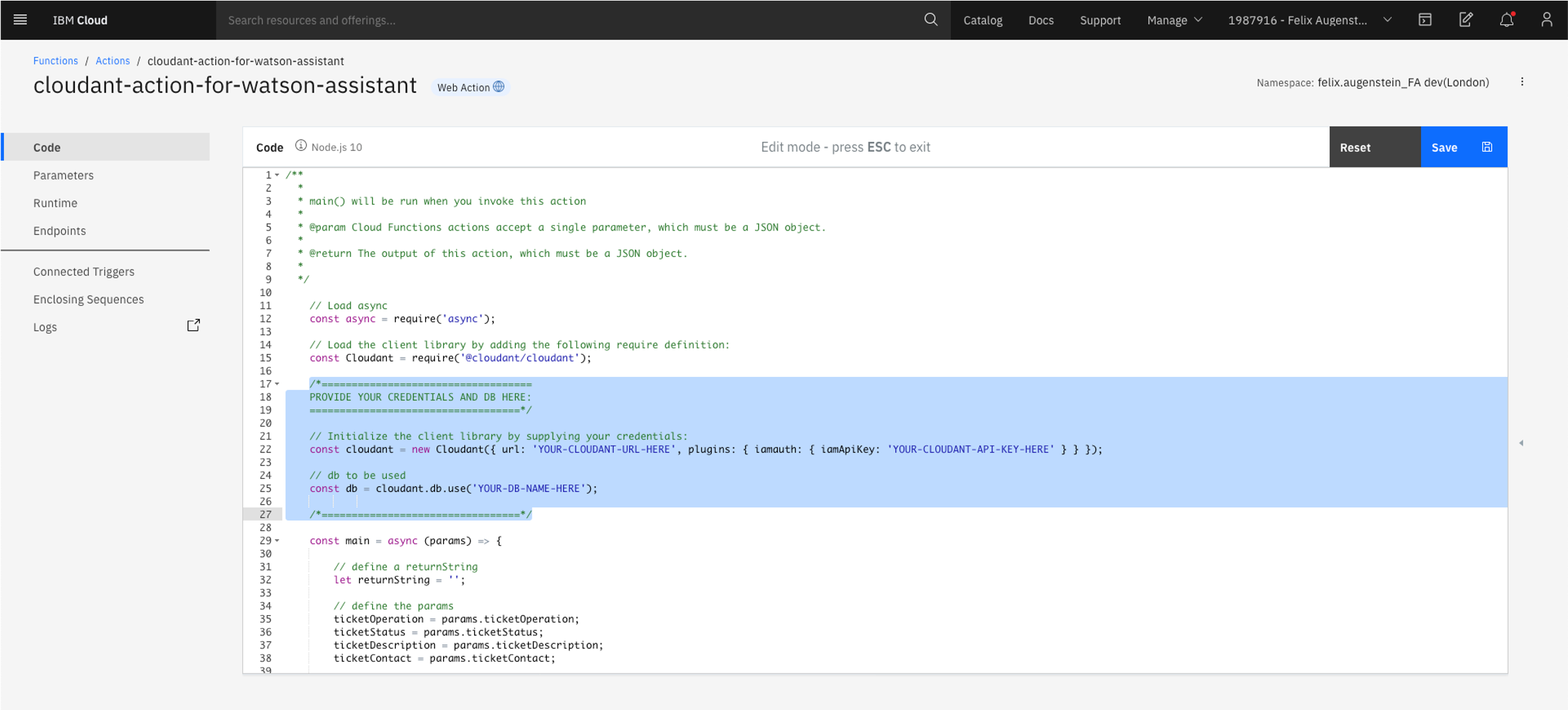1568x710 pixels.
Task: Click the Node.js 10 runtime label
Action: (x=336, y=147)
